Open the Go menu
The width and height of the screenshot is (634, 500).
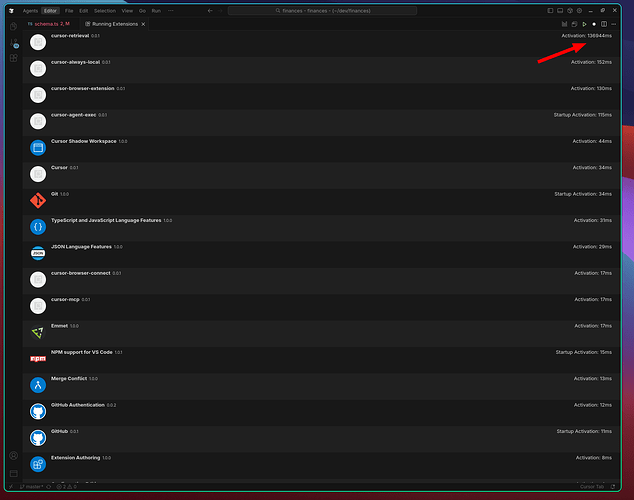coord(142,11)
